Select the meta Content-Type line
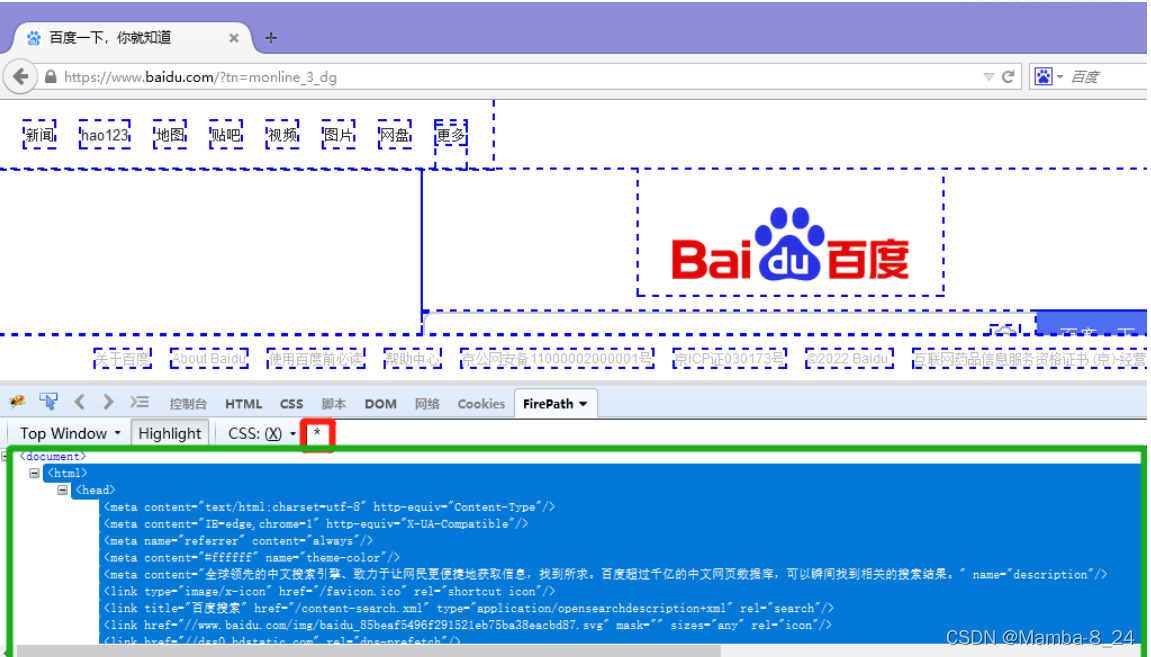 (329, 507)
